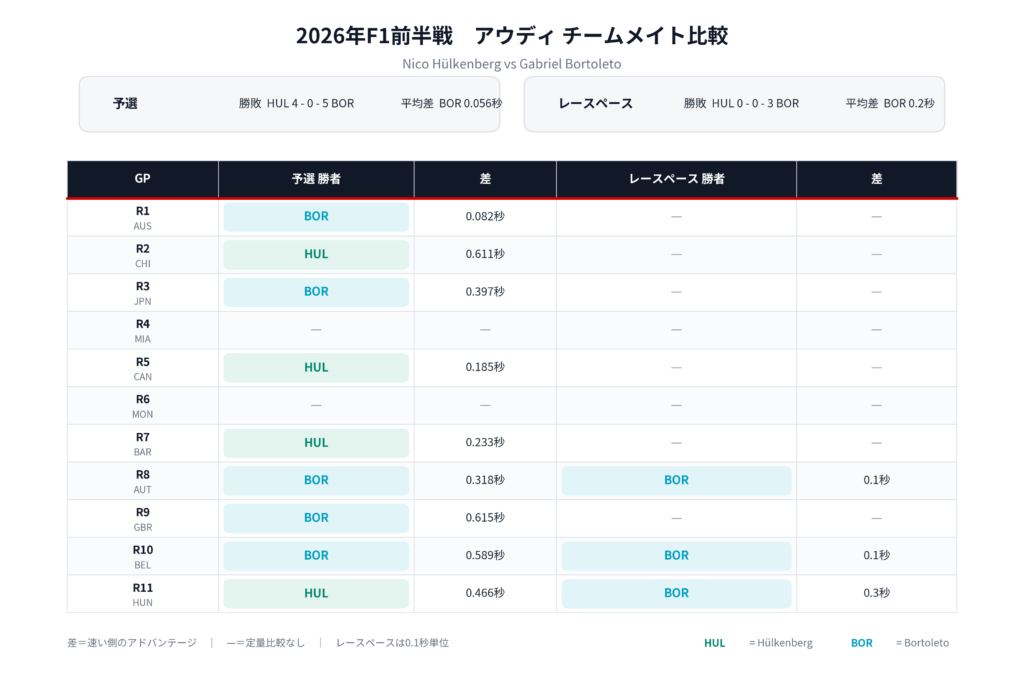Click the 0.3秒 cell in R11 row
Screen dimensions: 1024x698
tap(876, 594)
